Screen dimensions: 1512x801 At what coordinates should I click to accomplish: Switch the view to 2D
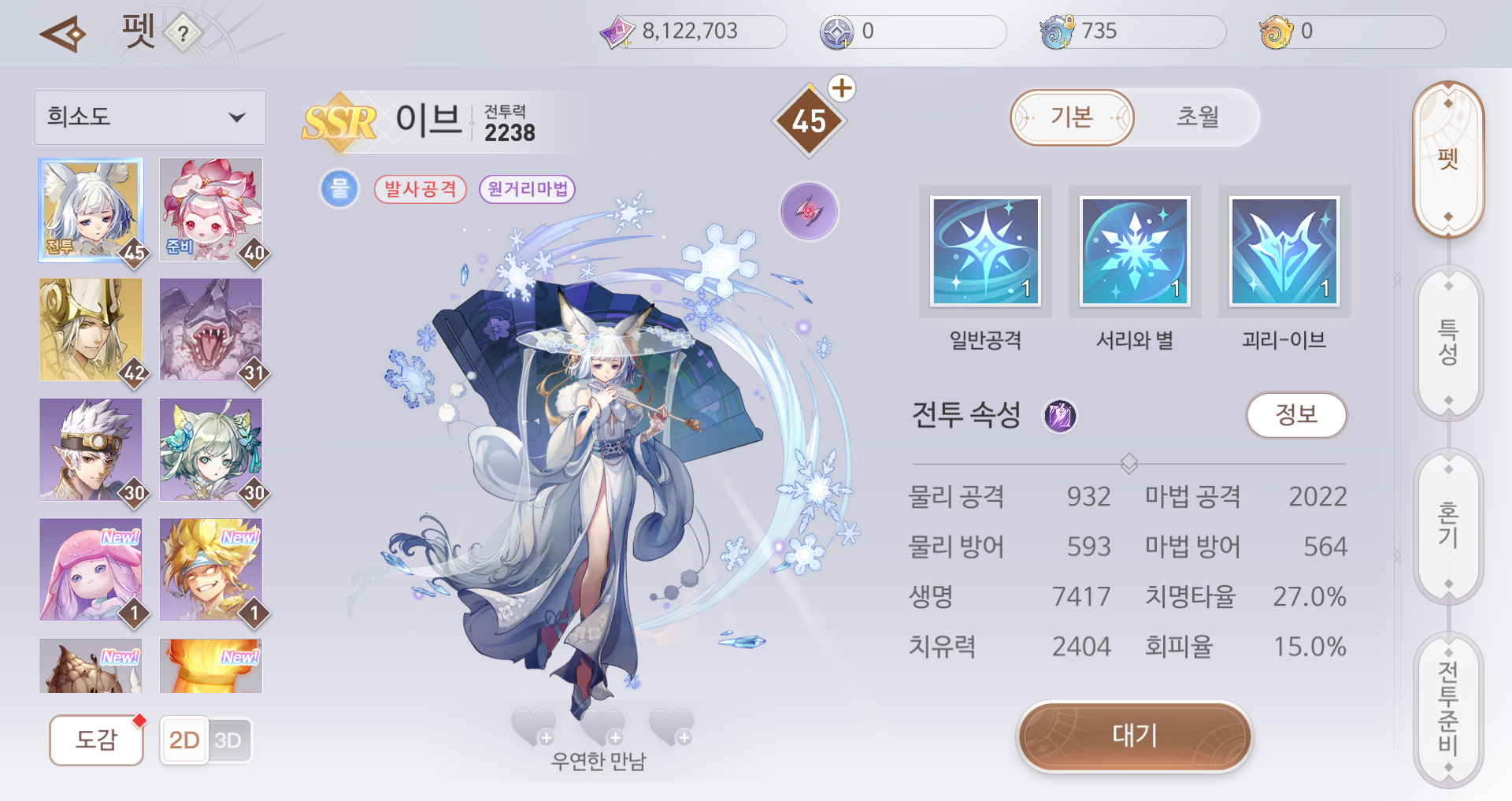(x=184, y=740)
